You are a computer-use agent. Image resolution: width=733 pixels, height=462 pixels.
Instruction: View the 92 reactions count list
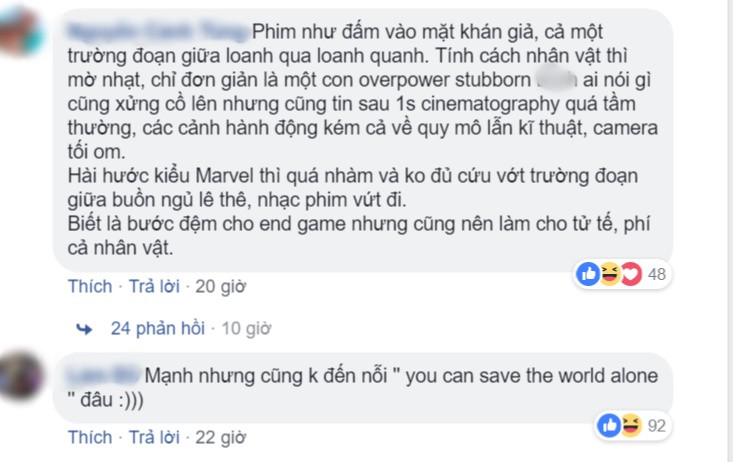click(657, 426)
